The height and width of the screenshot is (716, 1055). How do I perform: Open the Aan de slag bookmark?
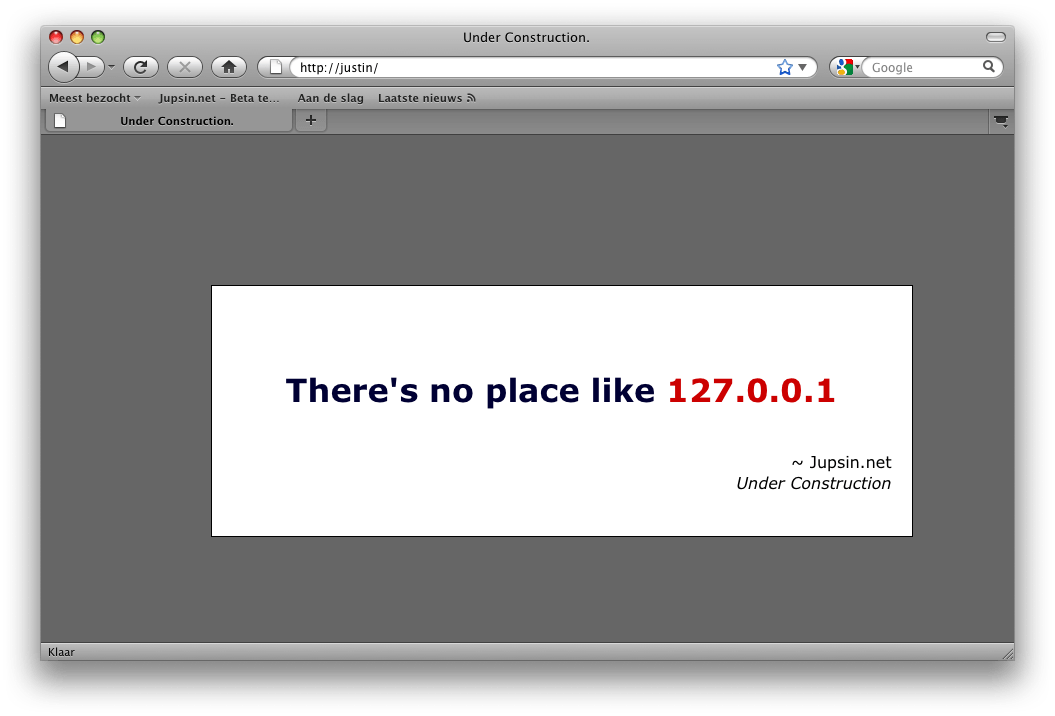pos(330,98)
